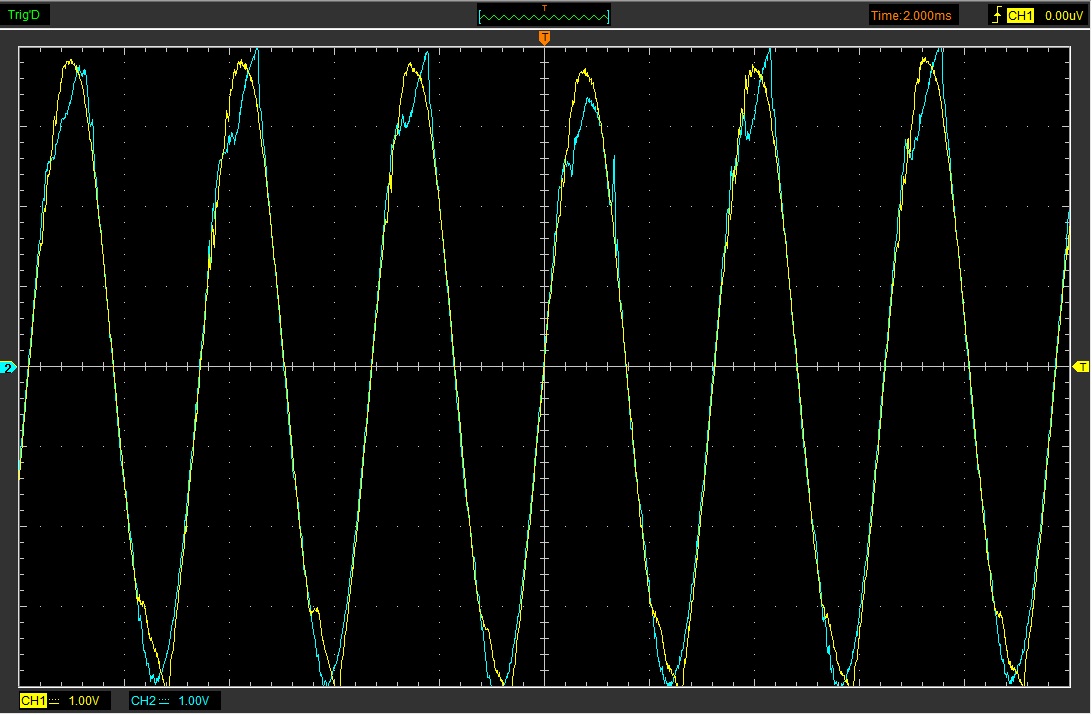Click the Trig'D trigger status indicator

24,15
